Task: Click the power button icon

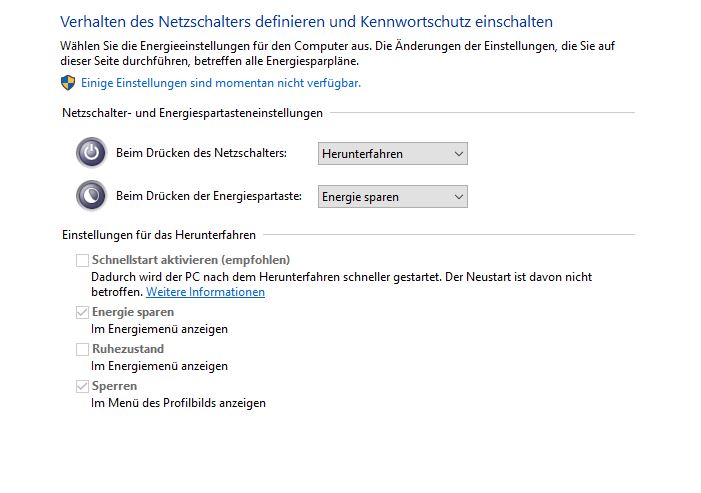Action: pos(91,152)
